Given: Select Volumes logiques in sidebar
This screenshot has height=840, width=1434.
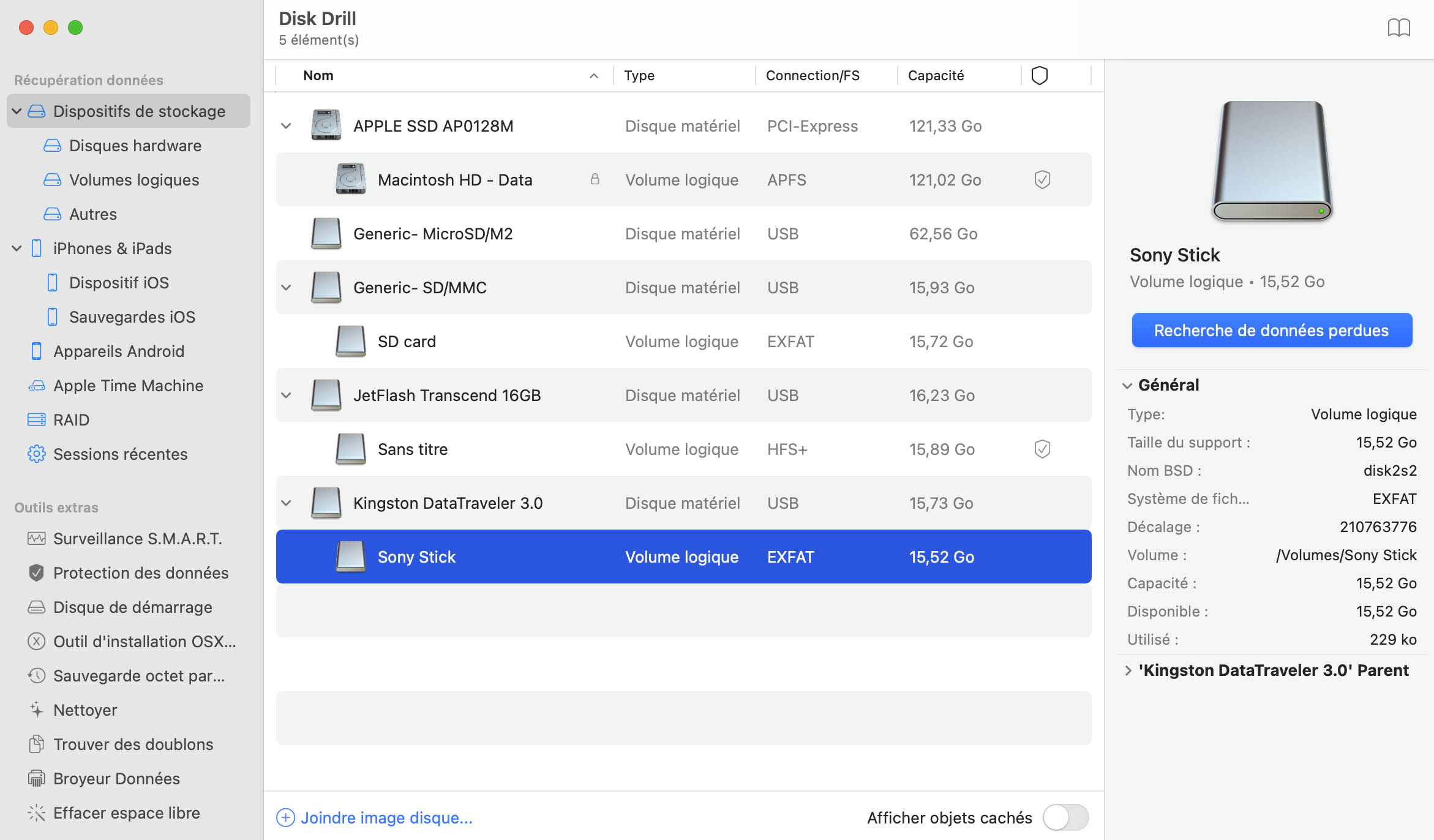Looking at the screenshot, I should click(x=133, y=180).
